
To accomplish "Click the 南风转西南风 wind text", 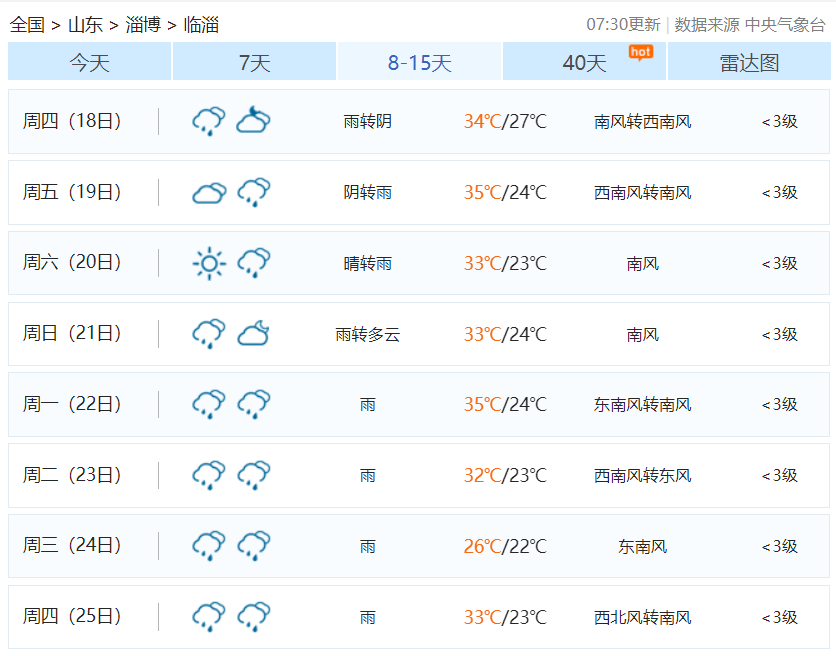I will pos(642,122).
